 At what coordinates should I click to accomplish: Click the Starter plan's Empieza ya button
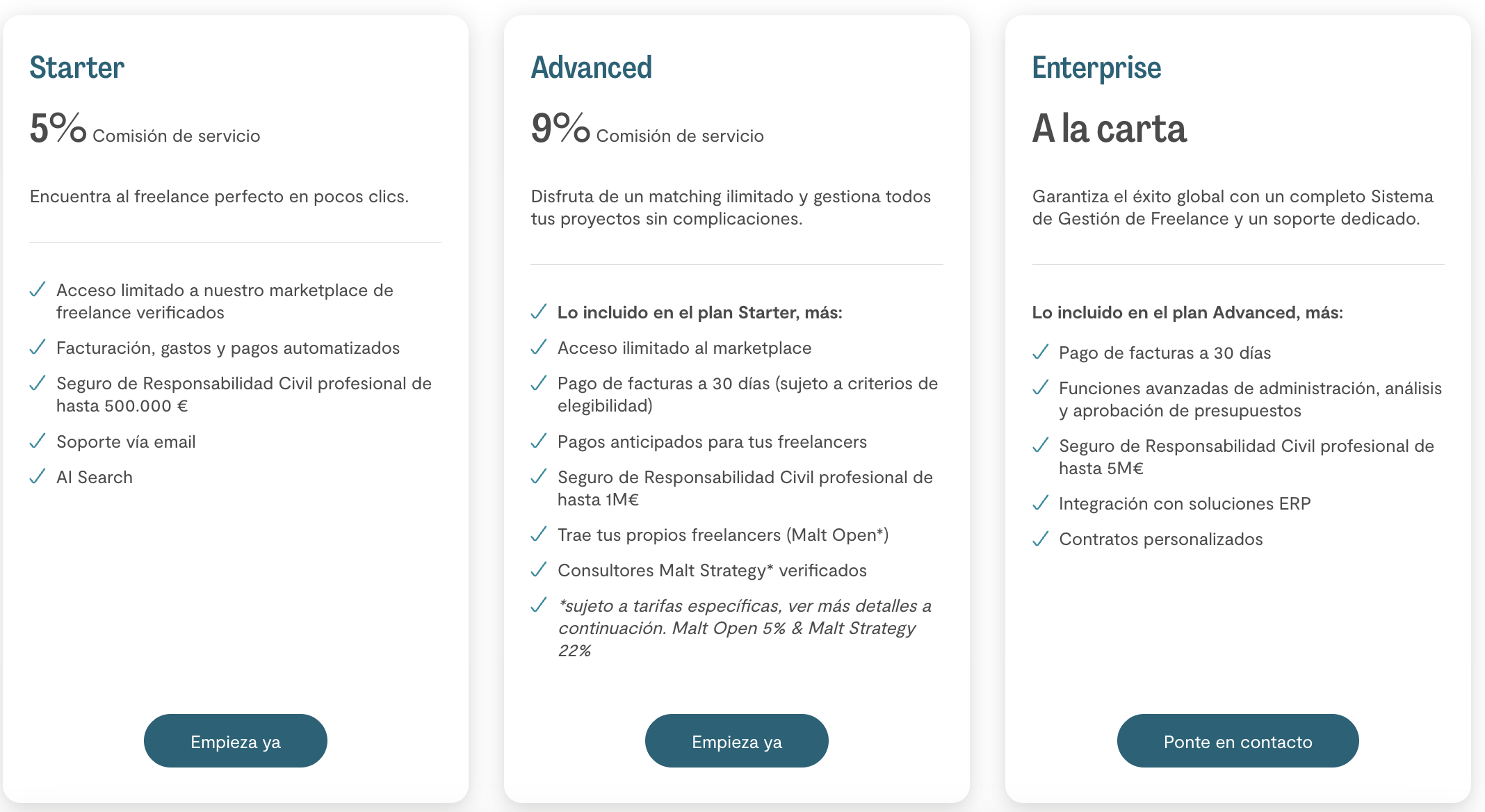235,741
